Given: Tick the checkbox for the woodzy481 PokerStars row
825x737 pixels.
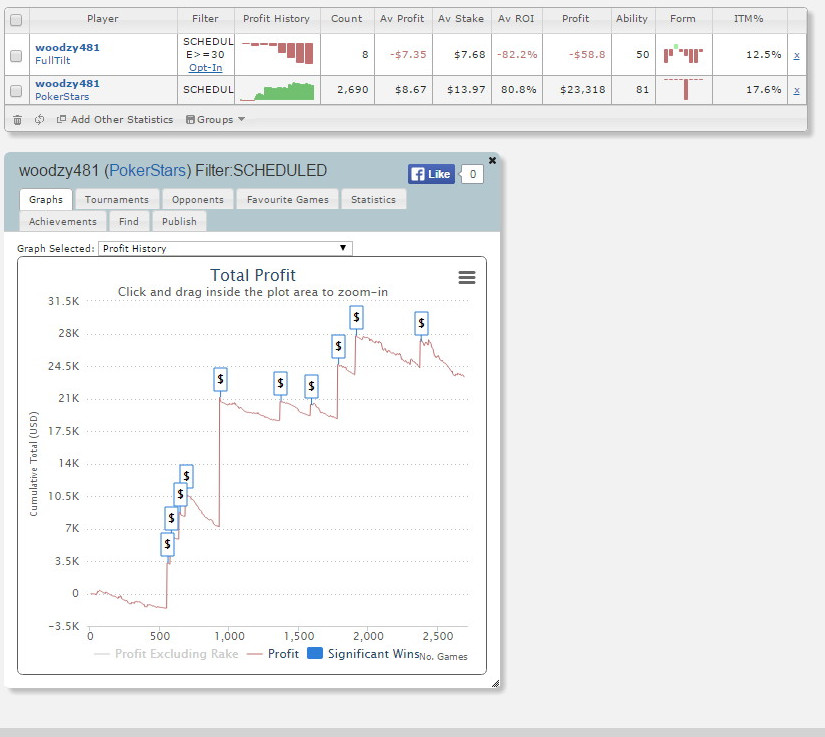Looking at the screenshot, I should point(16,90).
